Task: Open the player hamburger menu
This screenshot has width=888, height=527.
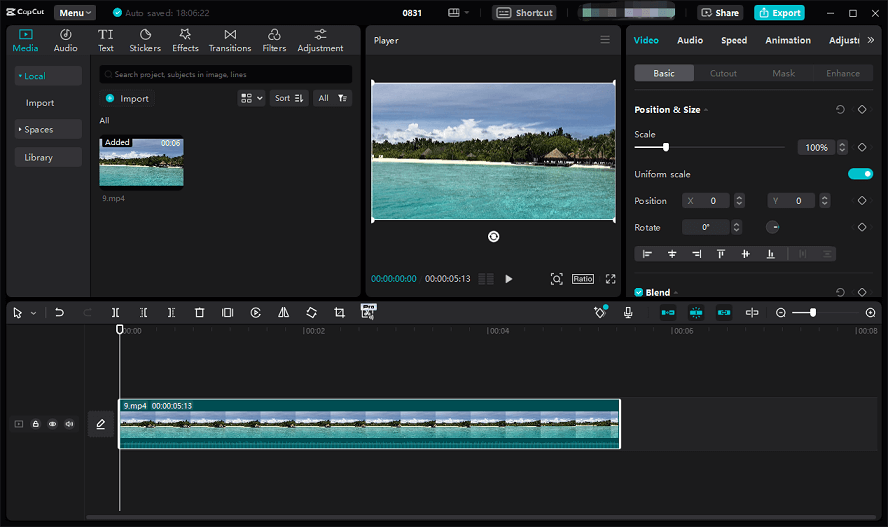Action: pyautogui.click(x=605, y=40)
